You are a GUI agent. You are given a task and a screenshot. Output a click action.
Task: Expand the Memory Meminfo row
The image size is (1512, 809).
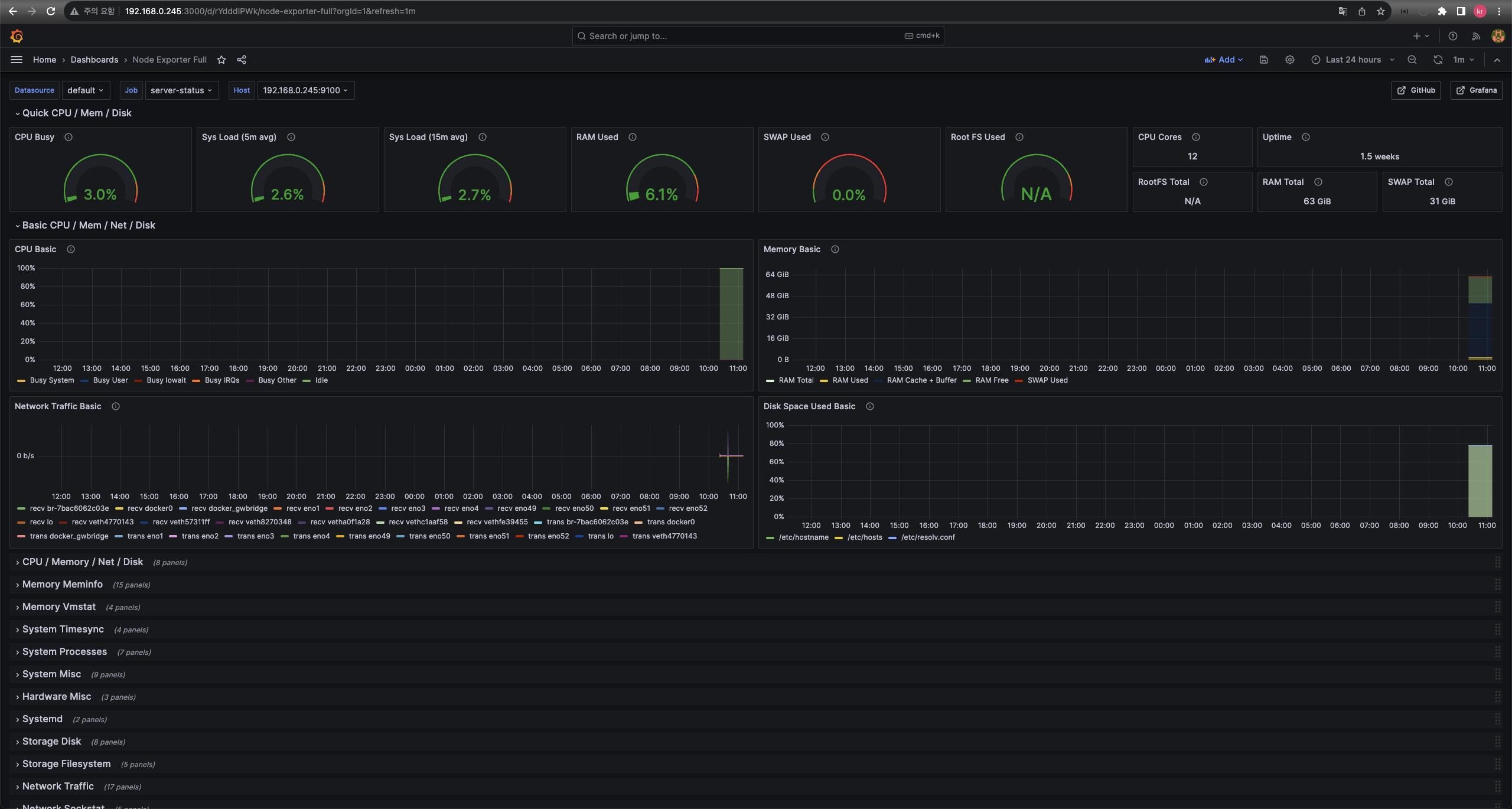63,585
